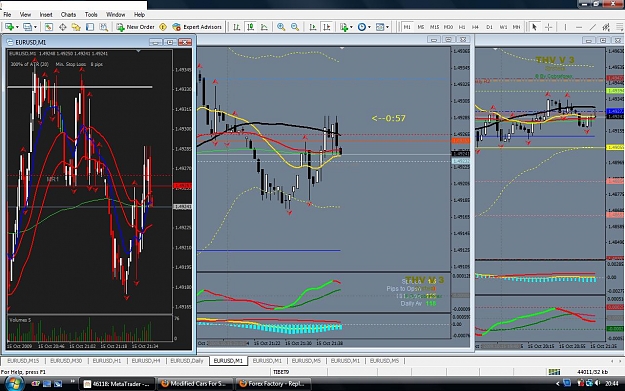Switch to the EURUSD,H4 chart tab
The height and width of the screenshot is (391, 625).
(146, 361)
